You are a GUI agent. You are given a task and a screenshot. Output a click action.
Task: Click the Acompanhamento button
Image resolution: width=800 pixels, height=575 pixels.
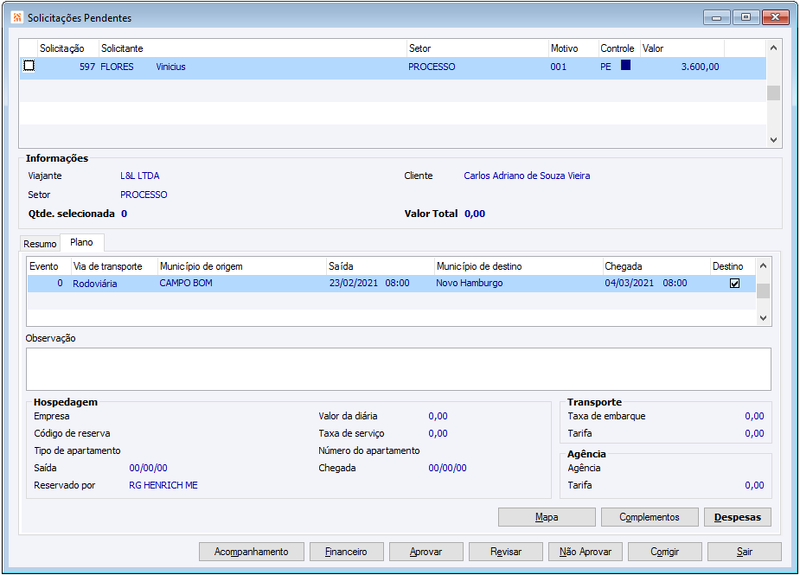click(252, 552)
